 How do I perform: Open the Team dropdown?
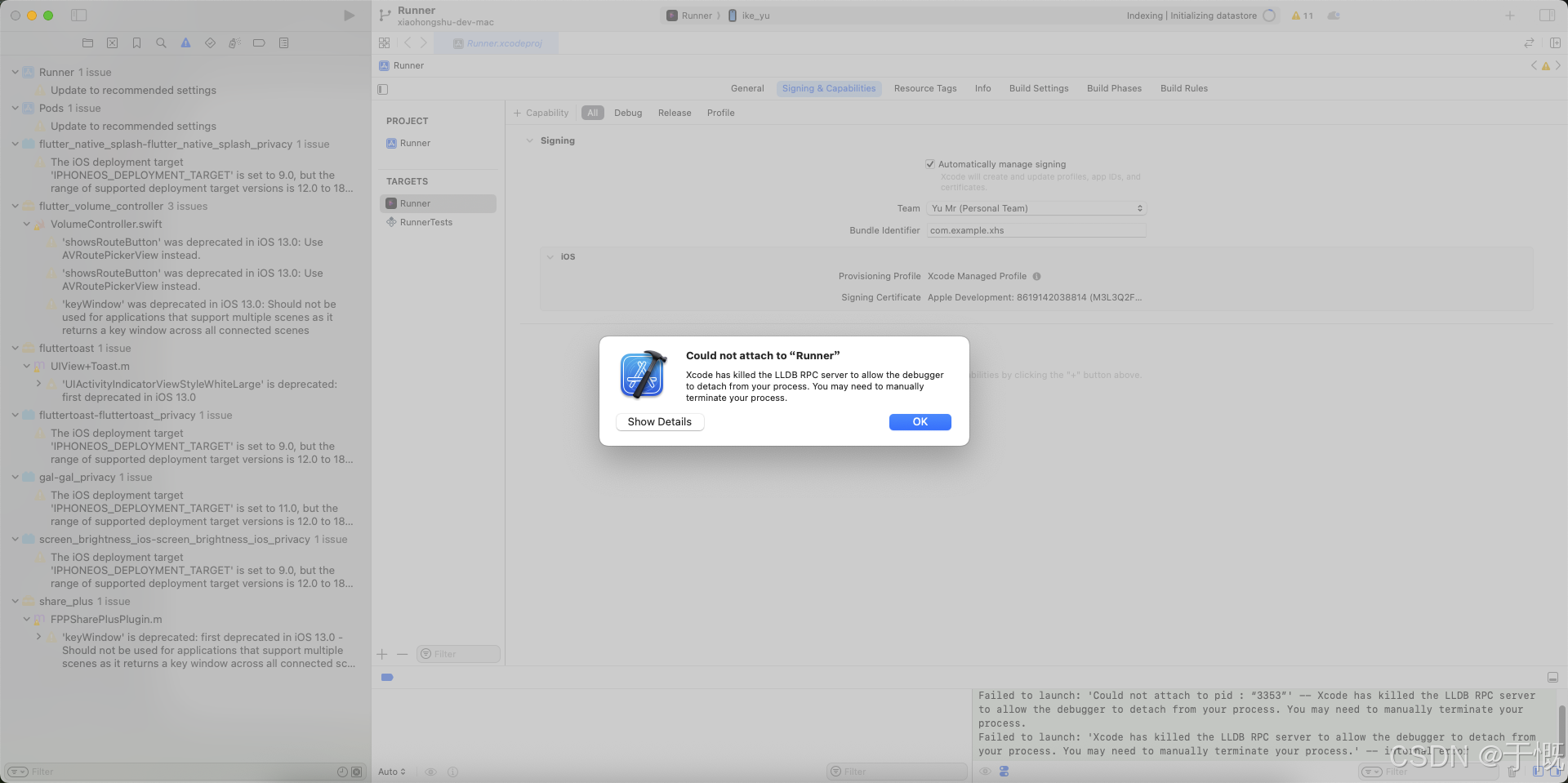pyautogui.click(x=1036, y=208)
